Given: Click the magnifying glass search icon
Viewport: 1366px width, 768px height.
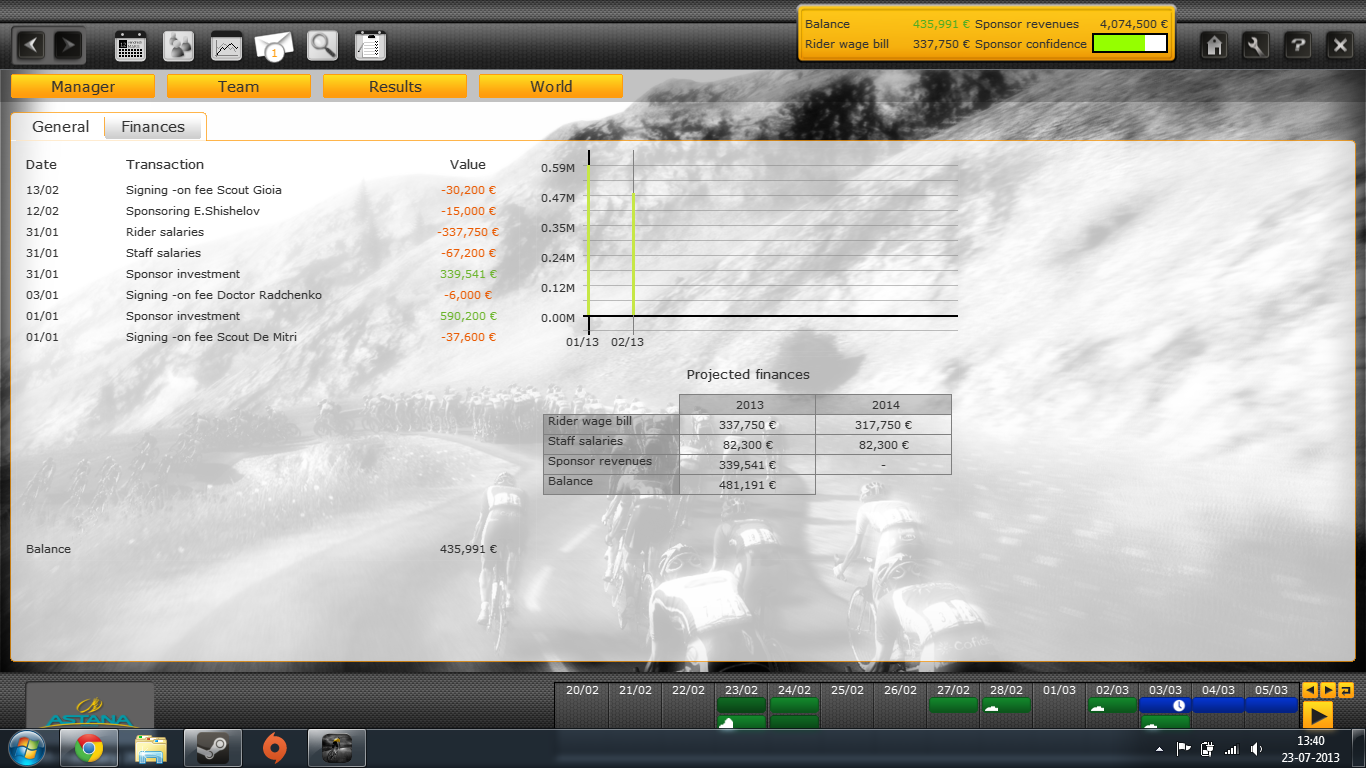Looking at the screenshot, I should 322,46.
